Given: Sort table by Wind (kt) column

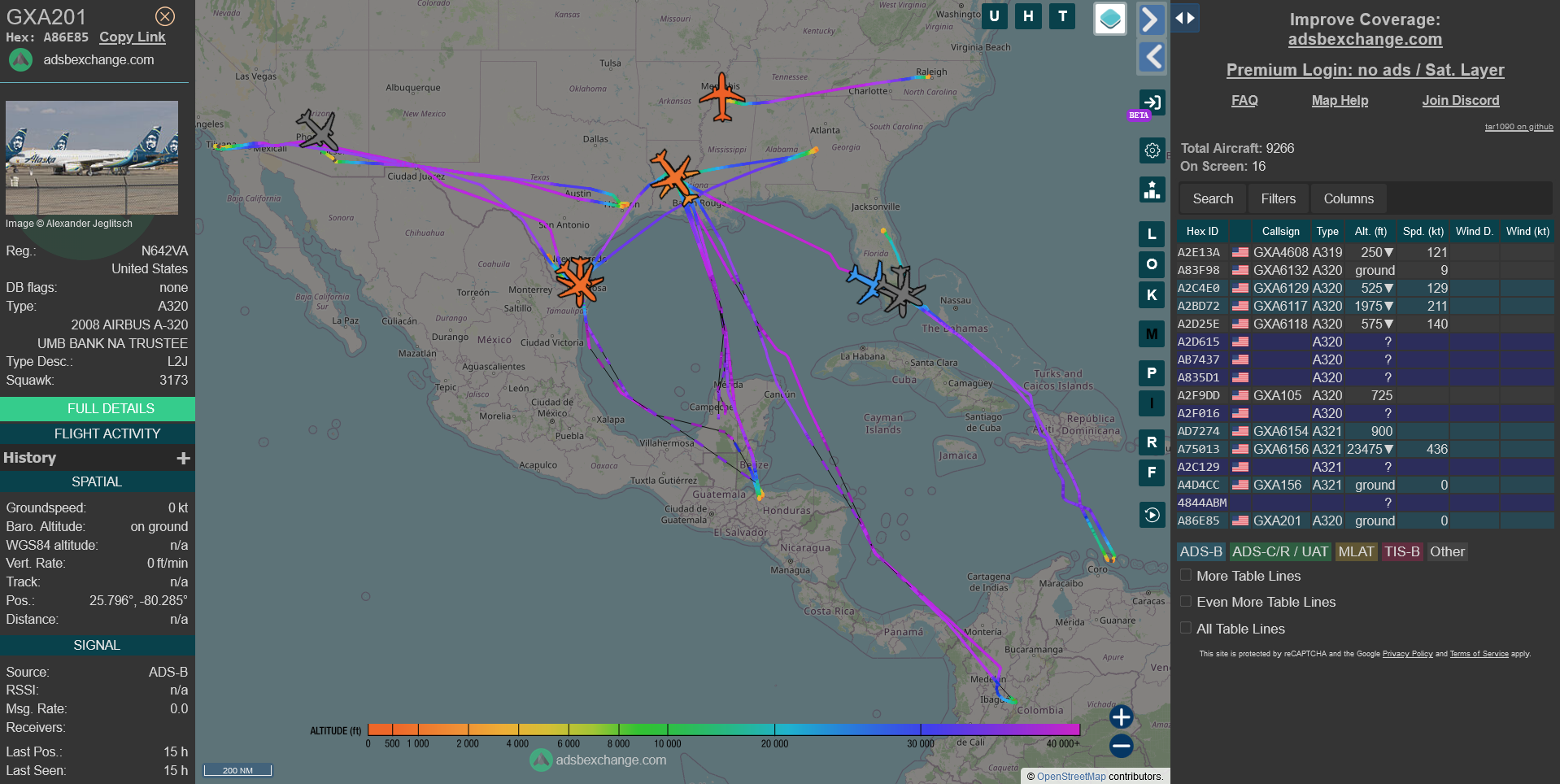Looking at the screenshot, I should point(1527,232).
